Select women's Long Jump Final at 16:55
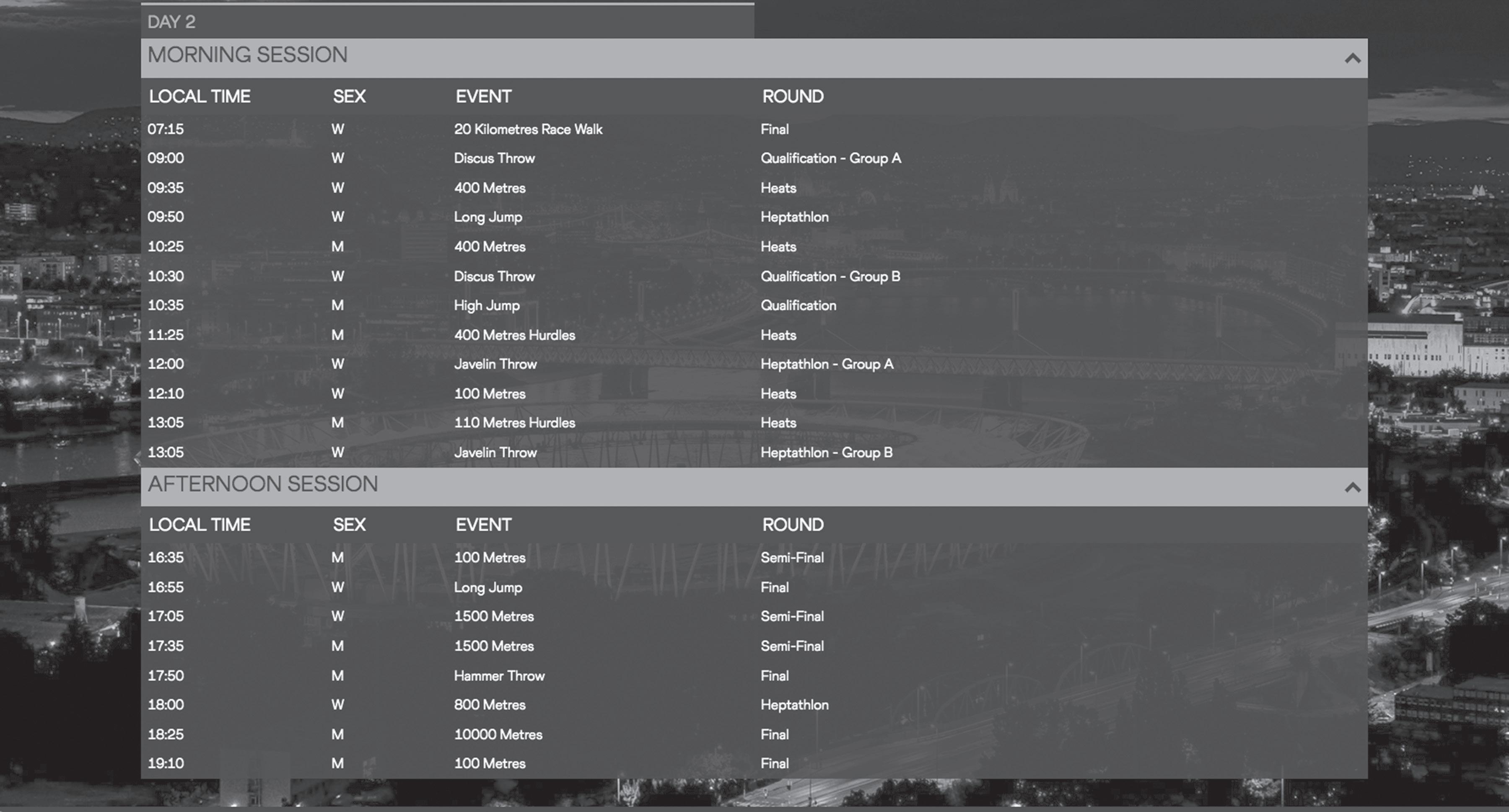The width and height of the screenshot is (1509, 812). tap(487, 587)
